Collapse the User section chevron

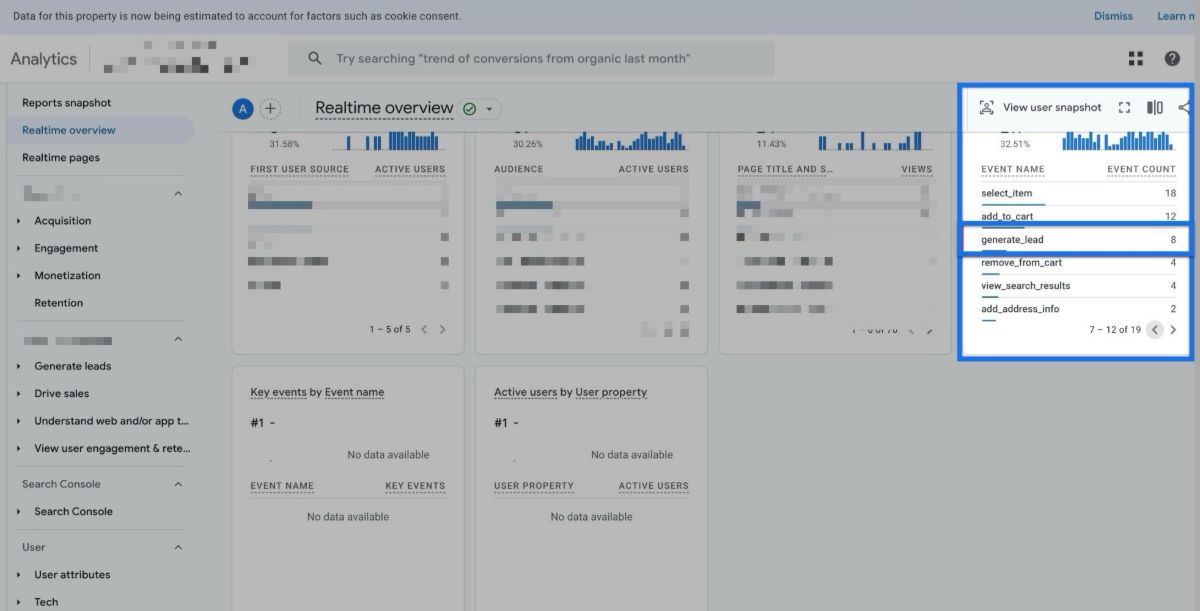click(x=178, y=547)
